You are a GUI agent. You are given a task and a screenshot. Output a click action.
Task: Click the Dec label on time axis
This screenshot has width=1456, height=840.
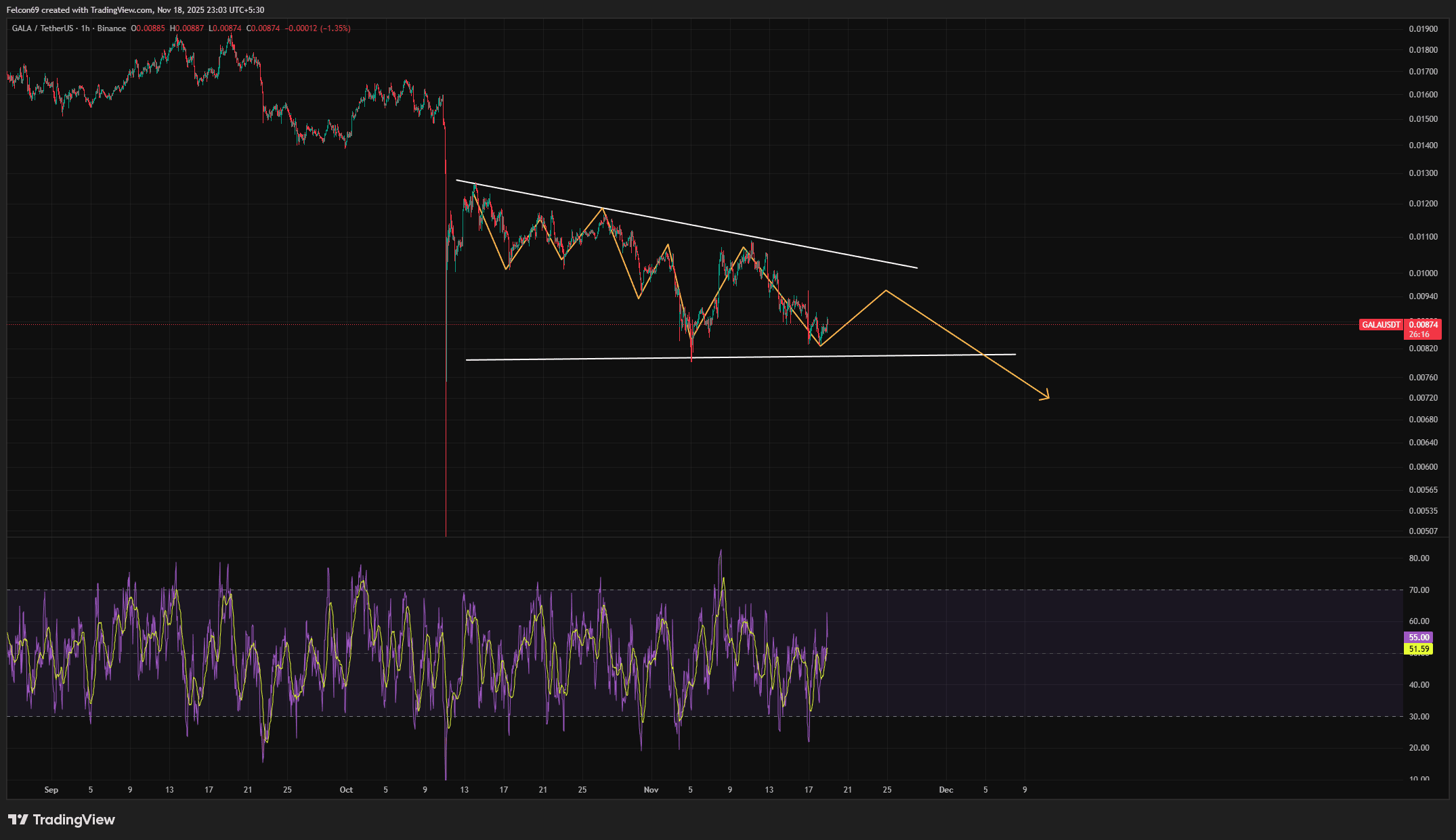coord(946,790)
